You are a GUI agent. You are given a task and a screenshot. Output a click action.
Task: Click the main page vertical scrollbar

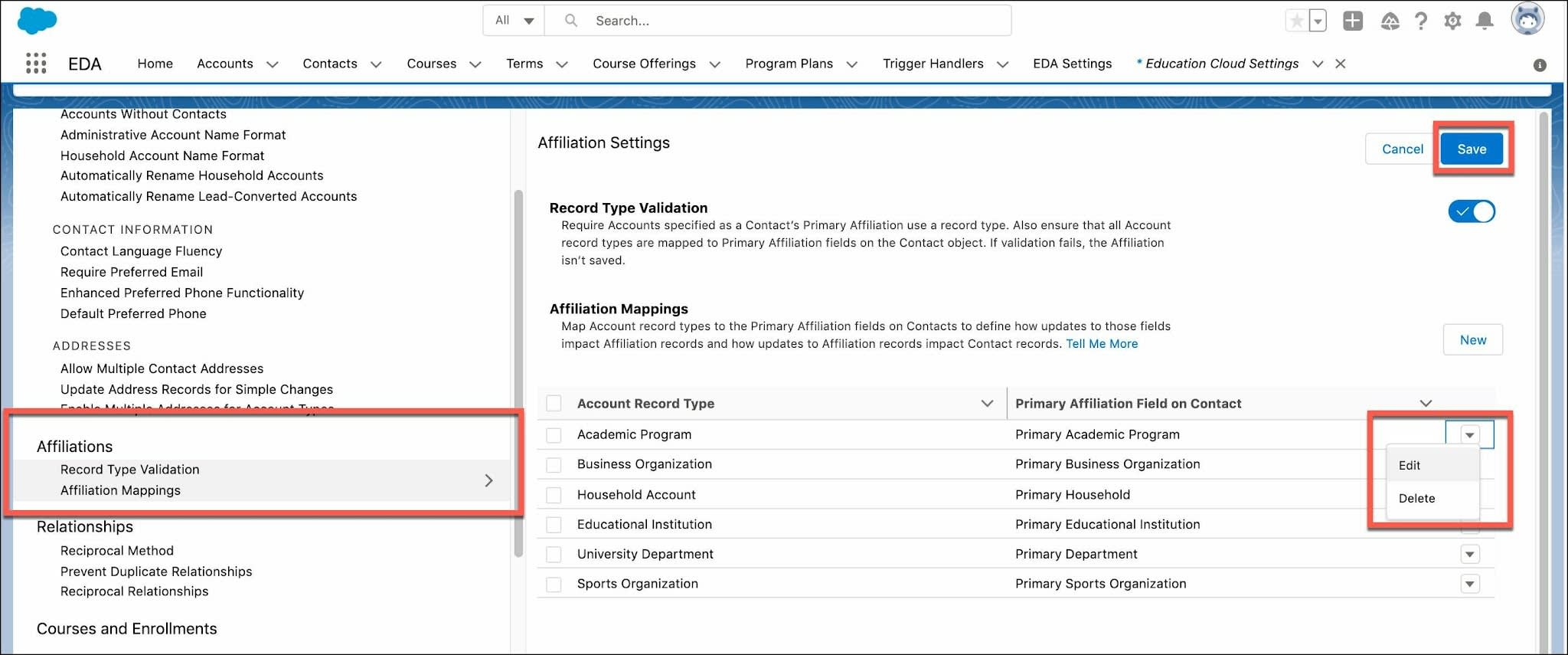click(x=1543, y=382)
